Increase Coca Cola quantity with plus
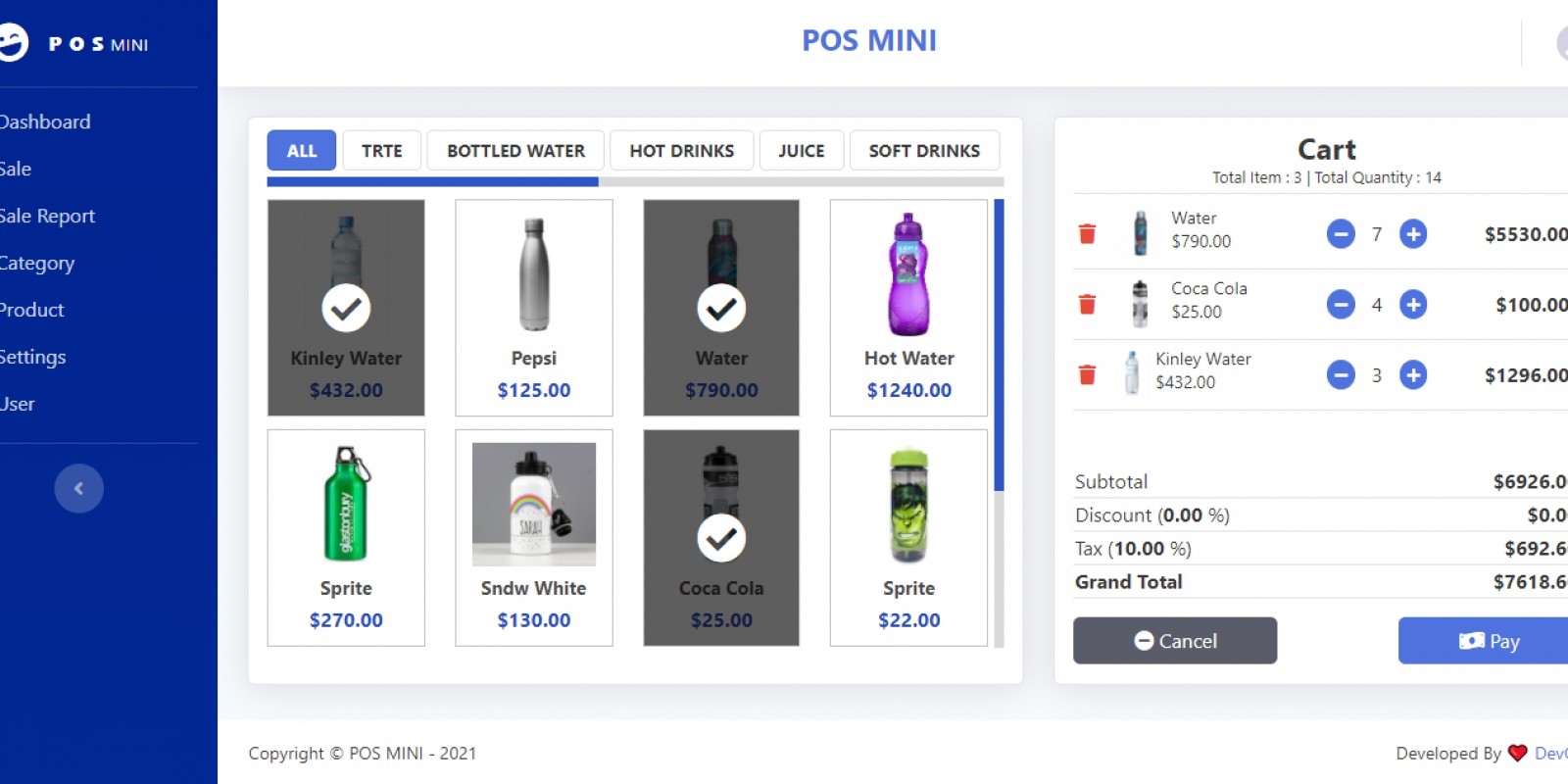The height and width of the screenshot is (784, 1568). [x=1413, y=305]
